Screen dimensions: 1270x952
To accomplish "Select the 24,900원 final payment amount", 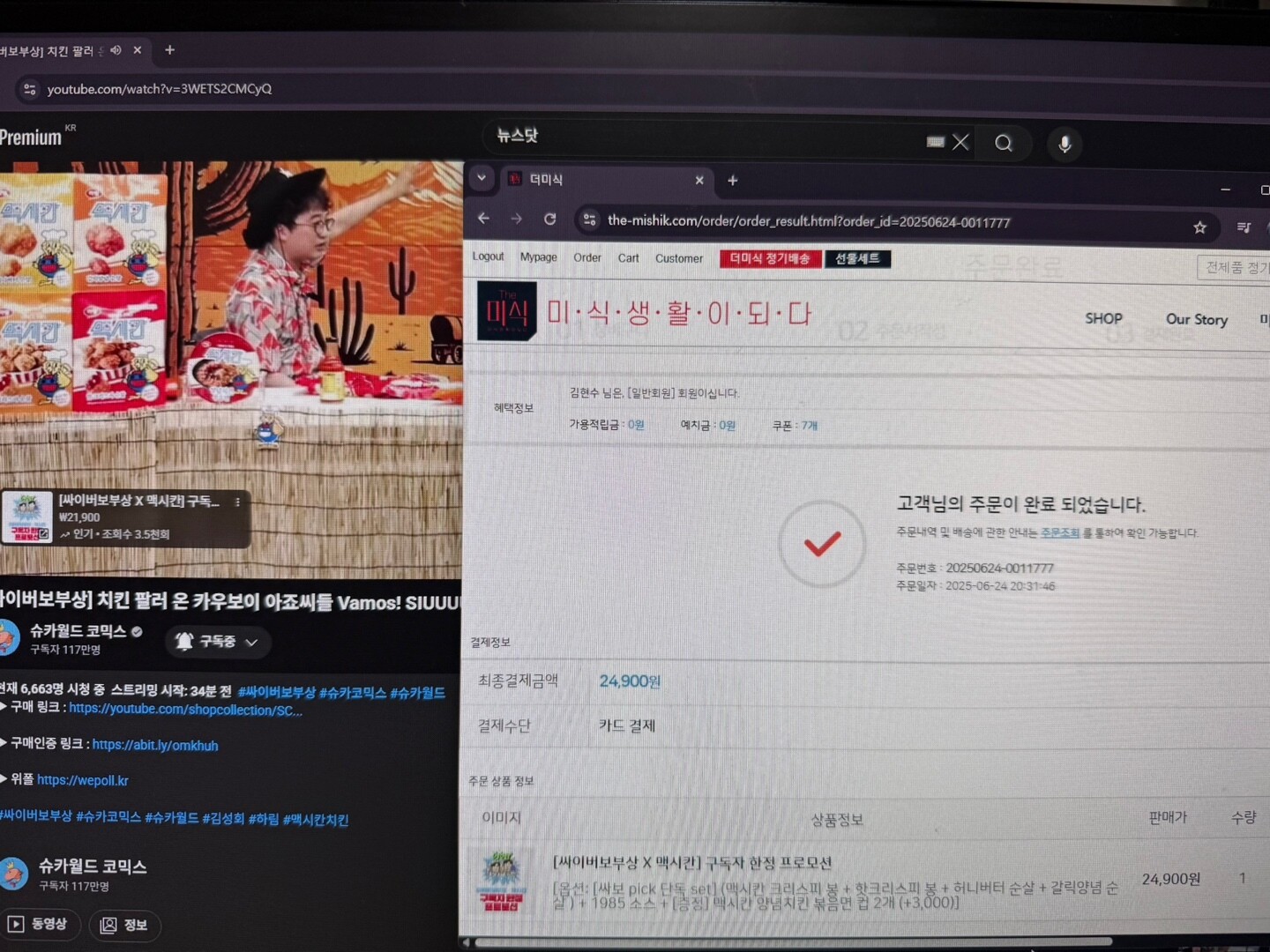I will [x=630, y=681].
